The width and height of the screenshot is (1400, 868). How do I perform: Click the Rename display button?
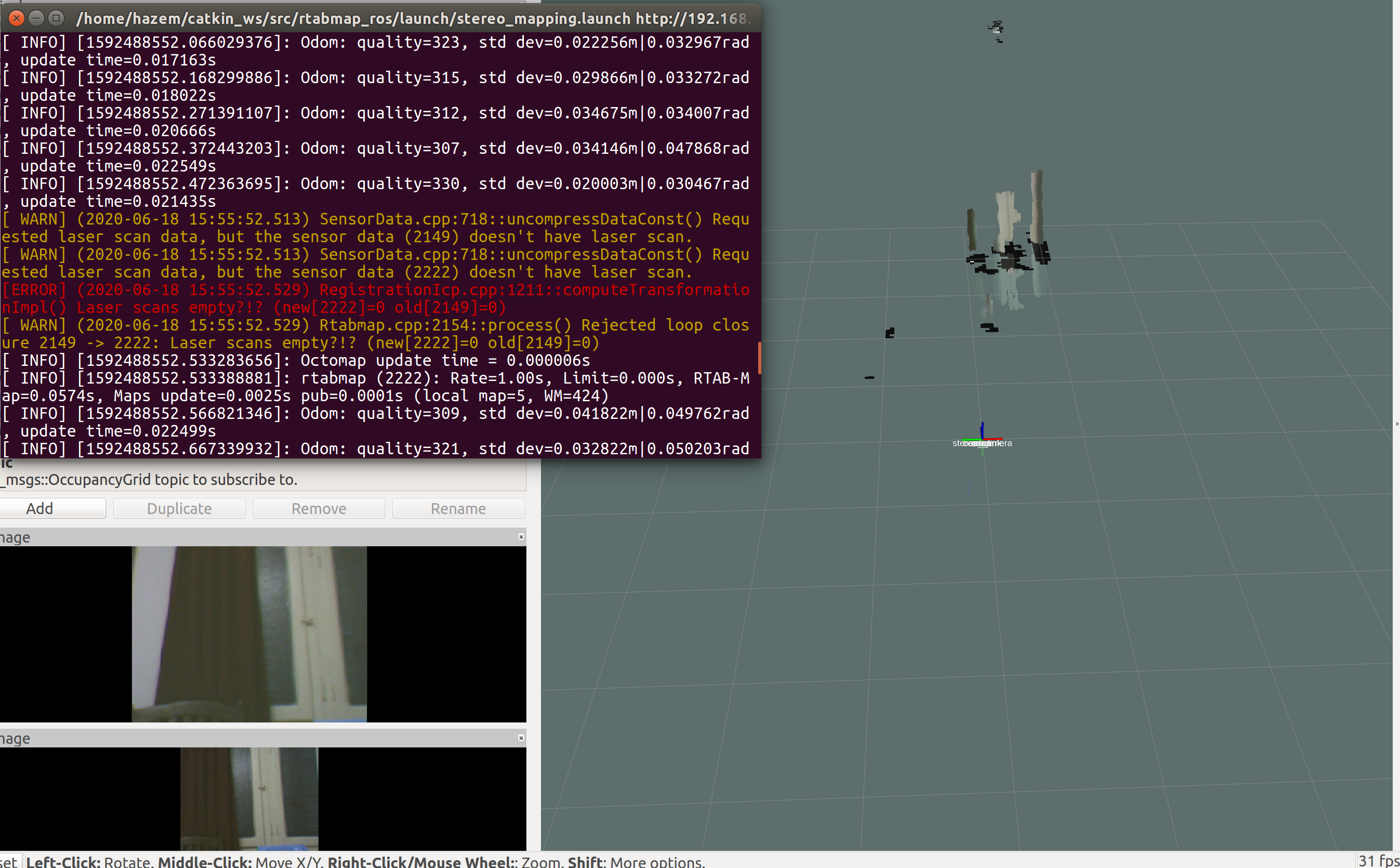tap(458, 509)
